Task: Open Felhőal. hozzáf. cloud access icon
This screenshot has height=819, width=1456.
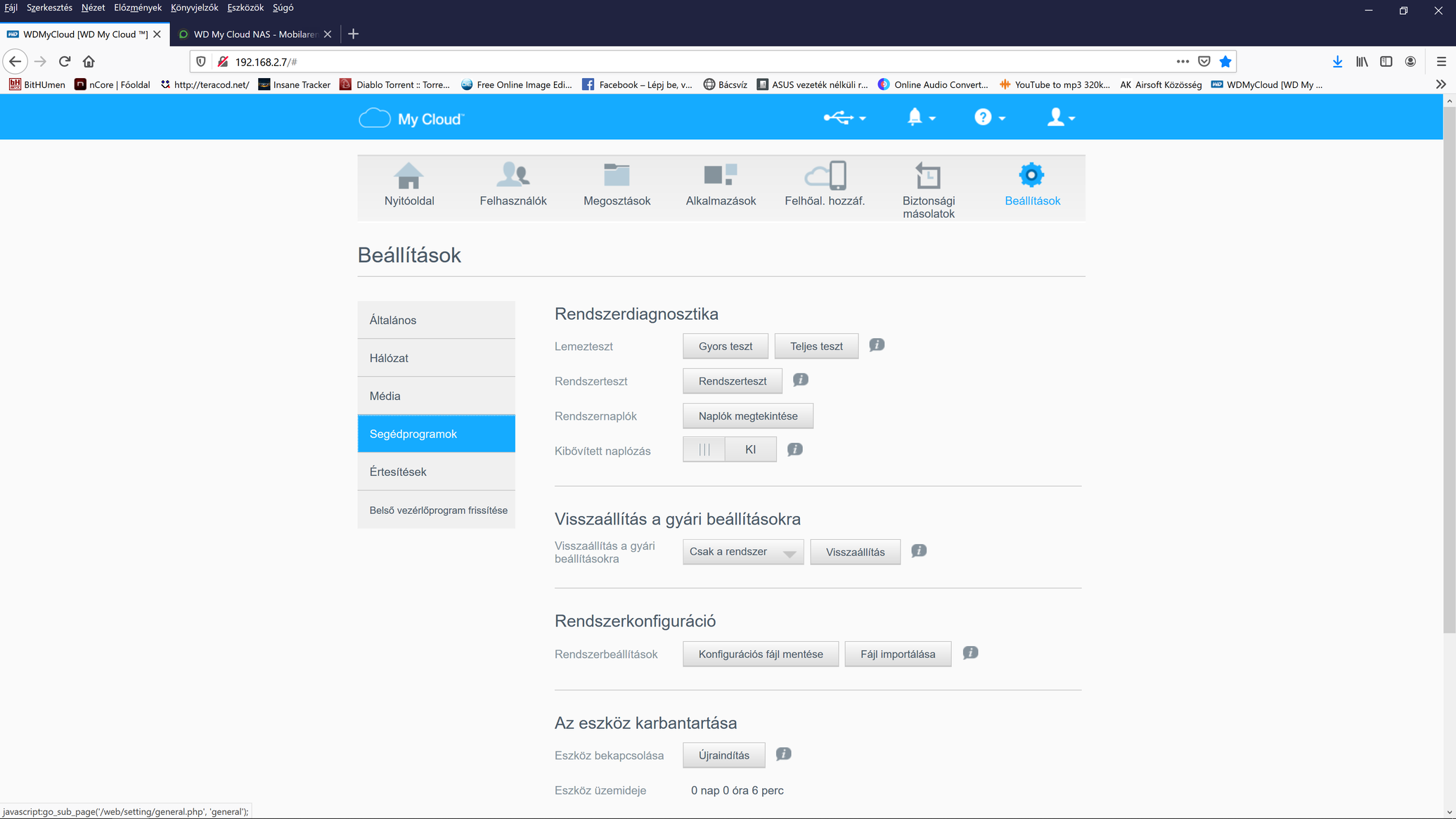Action: pos(825,176)
